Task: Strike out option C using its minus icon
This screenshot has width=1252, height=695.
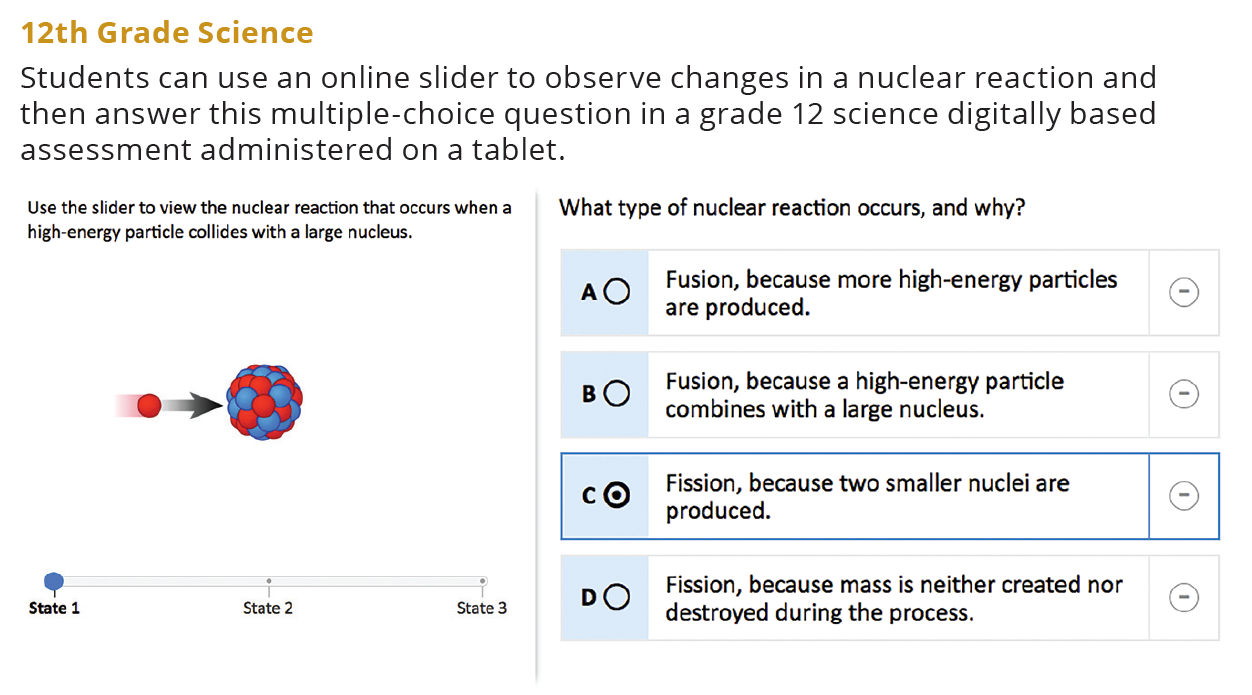Action: click(x=1184, y=496)
